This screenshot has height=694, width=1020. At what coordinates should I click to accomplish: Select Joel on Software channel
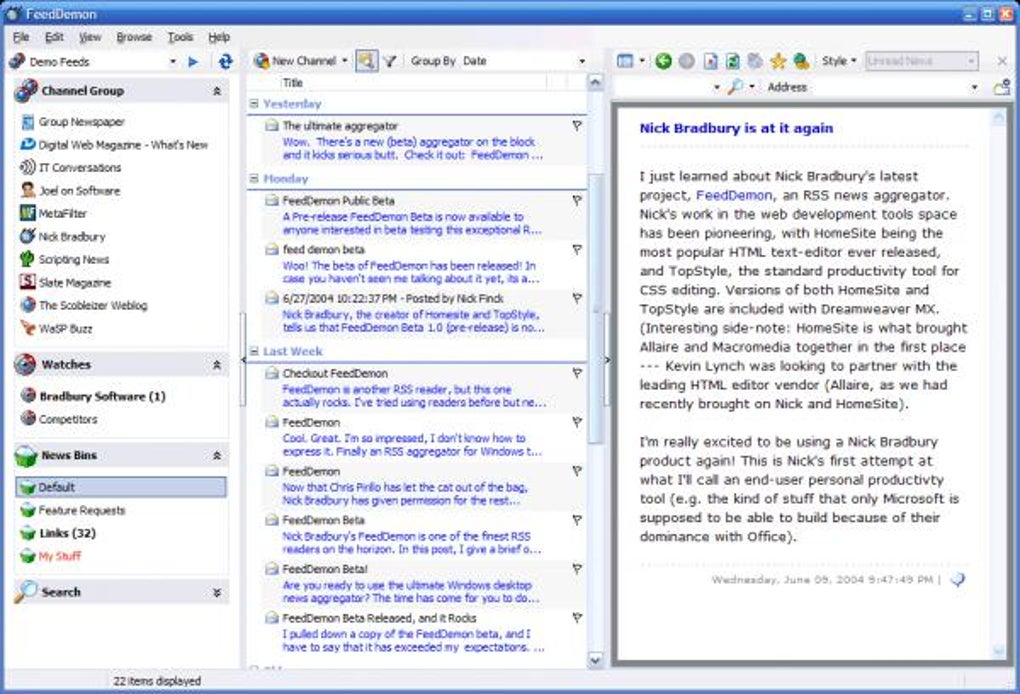tap(78, 191)
